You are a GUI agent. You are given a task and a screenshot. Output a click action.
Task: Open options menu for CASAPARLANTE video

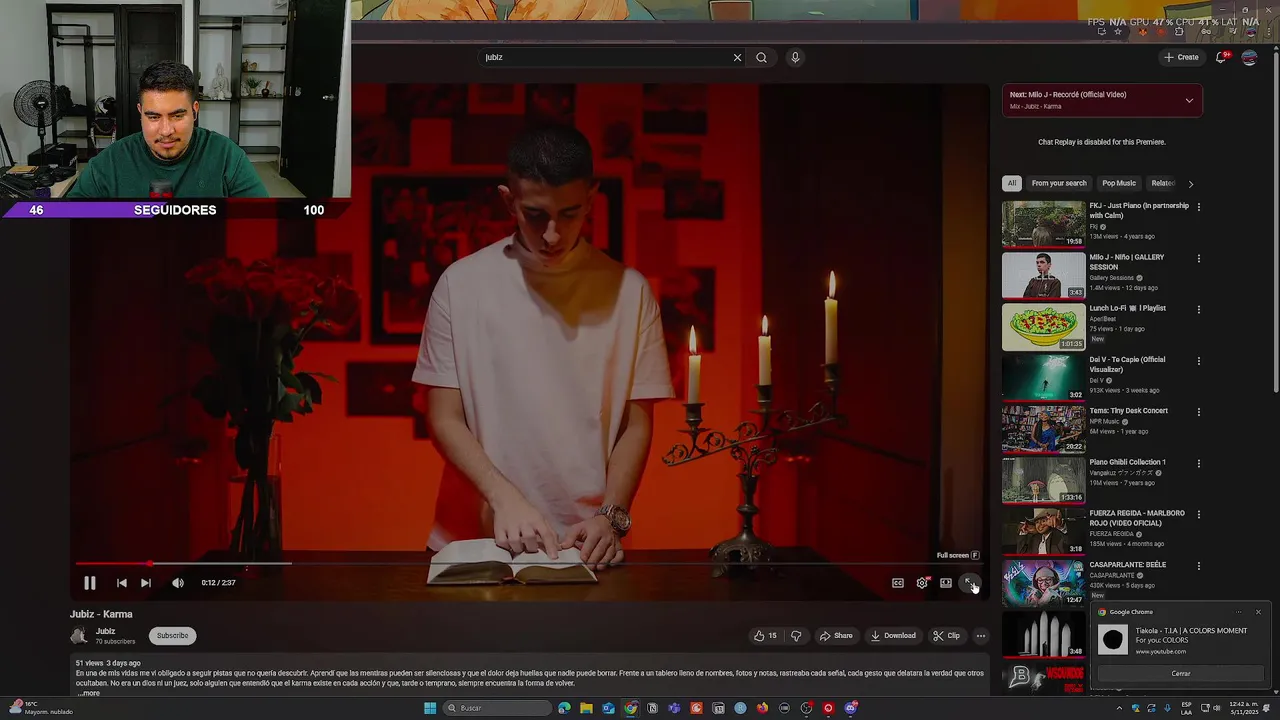(1199, 566)
